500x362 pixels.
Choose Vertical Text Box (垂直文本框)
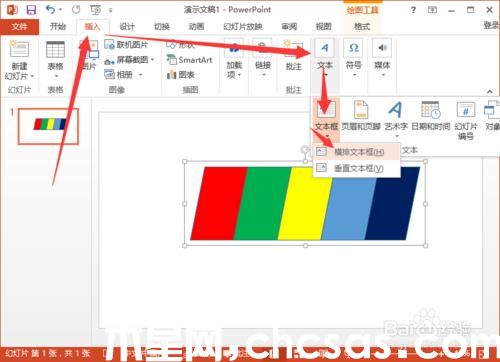357,168
